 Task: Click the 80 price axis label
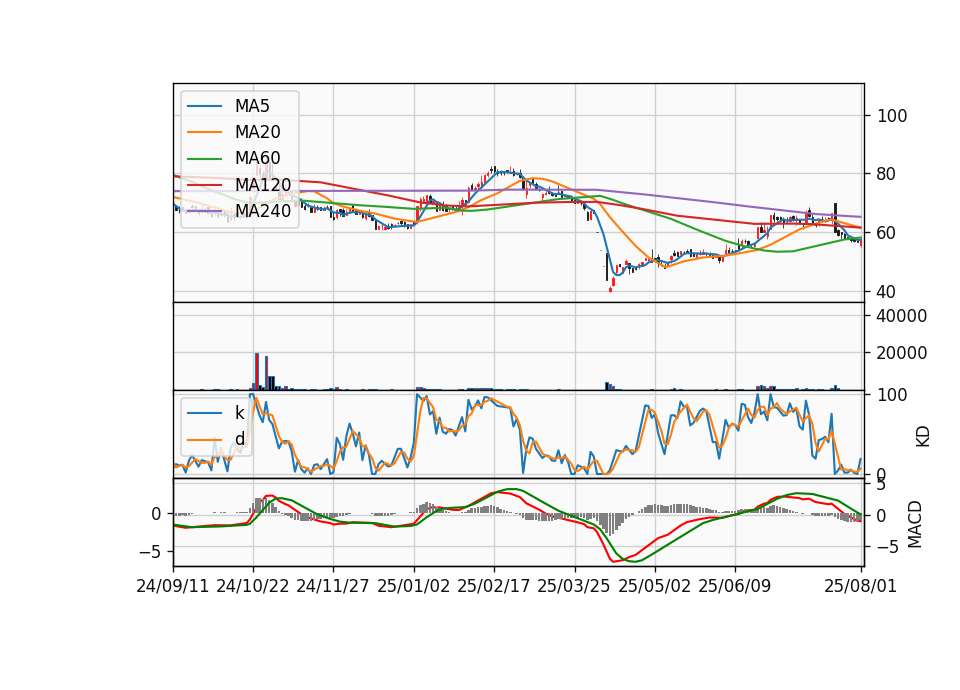pyautogui.click(x=887, y=174)
